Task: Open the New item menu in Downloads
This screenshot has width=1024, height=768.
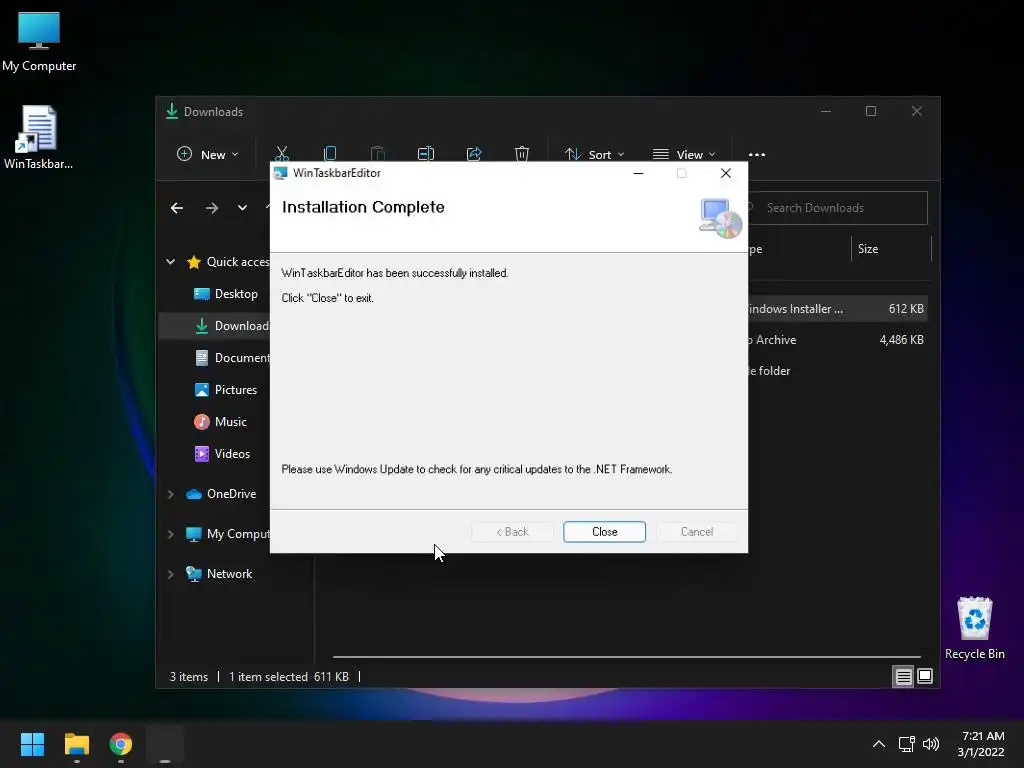Action: 208,155
